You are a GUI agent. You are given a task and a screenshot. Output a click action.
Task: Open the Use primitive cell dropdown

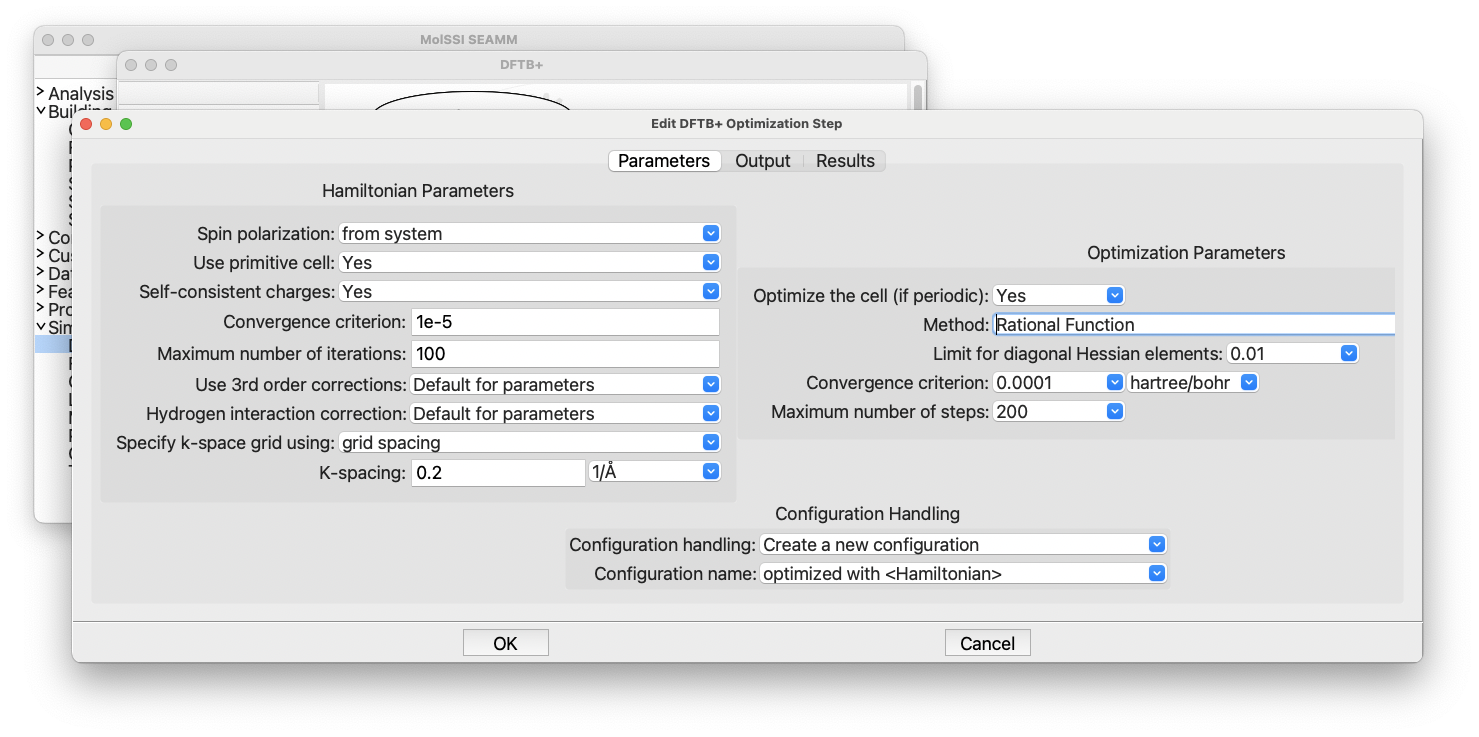[529, 262]
